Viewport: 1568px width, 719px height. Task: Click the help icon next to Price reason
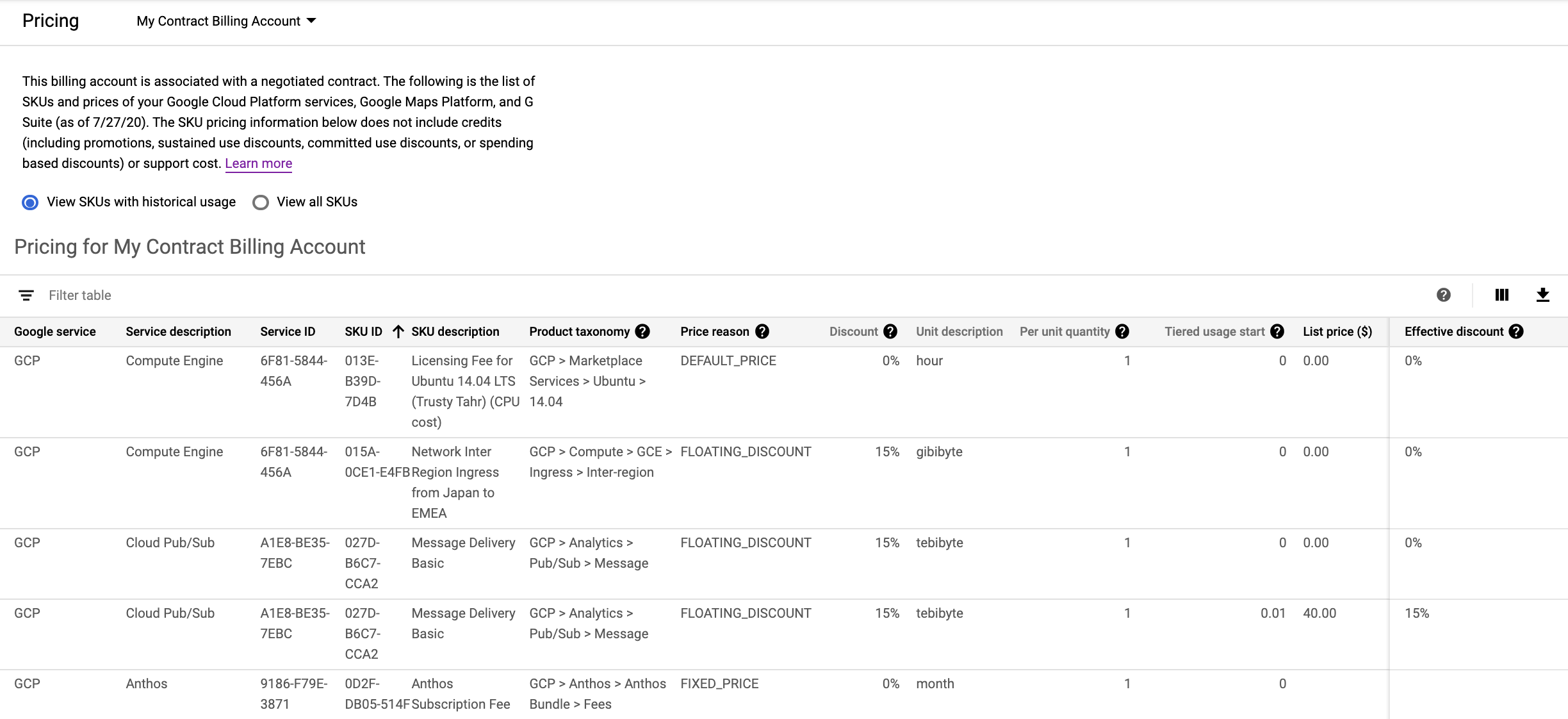coord(760,332)
